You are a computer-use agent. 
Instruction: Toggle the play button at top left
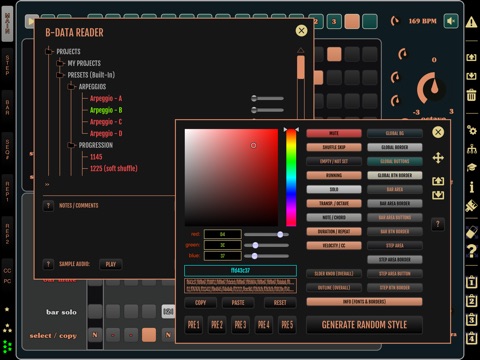coord(32,21)
